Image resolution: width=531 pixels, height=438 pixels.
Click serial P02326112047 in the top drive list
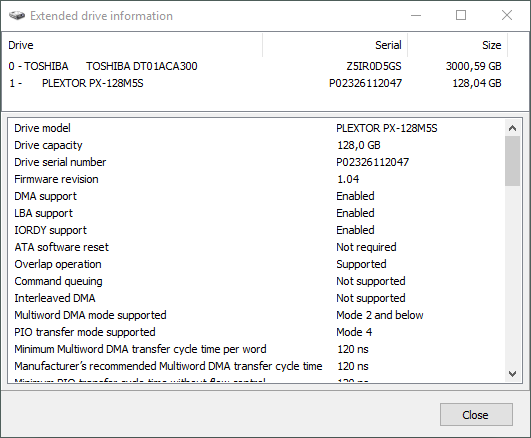point(365,83)
